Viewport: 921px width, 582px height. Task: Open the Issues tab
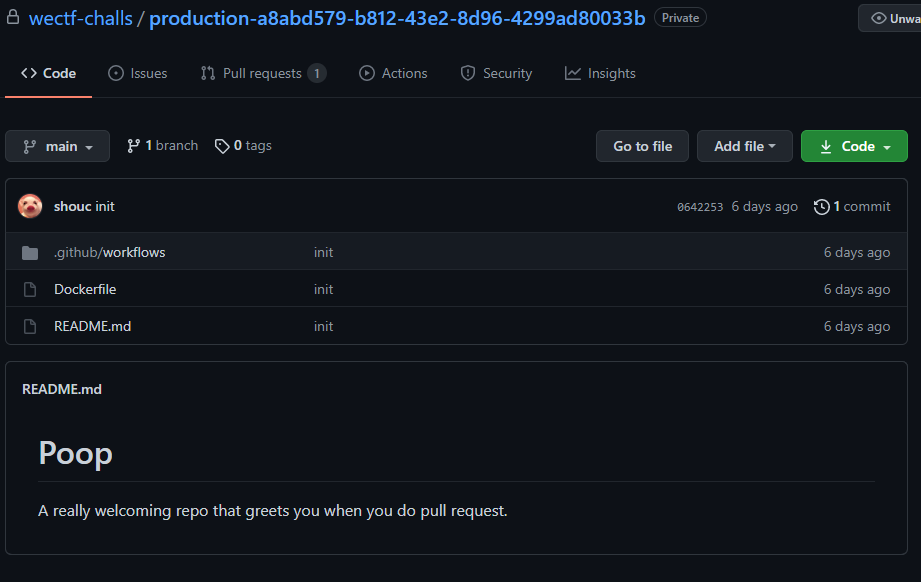[137, 73]
